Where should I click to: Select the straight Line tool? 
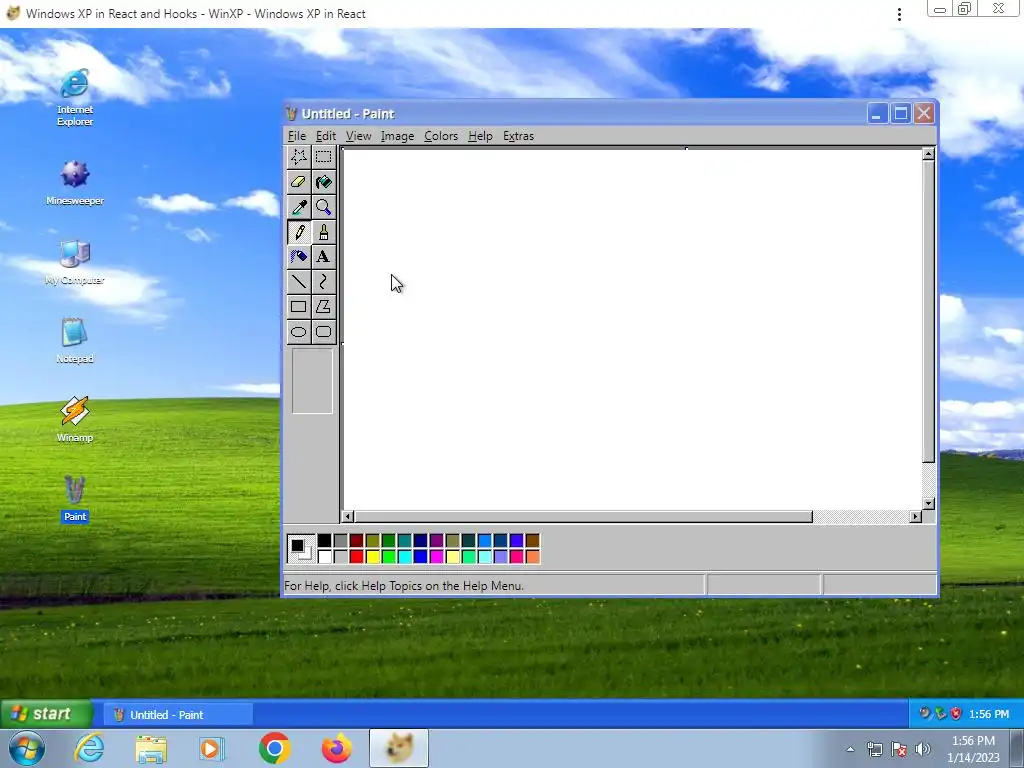298,281
